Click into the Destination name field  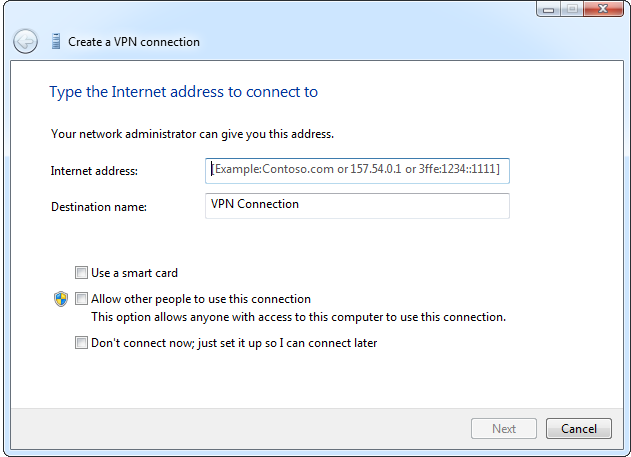357,206
